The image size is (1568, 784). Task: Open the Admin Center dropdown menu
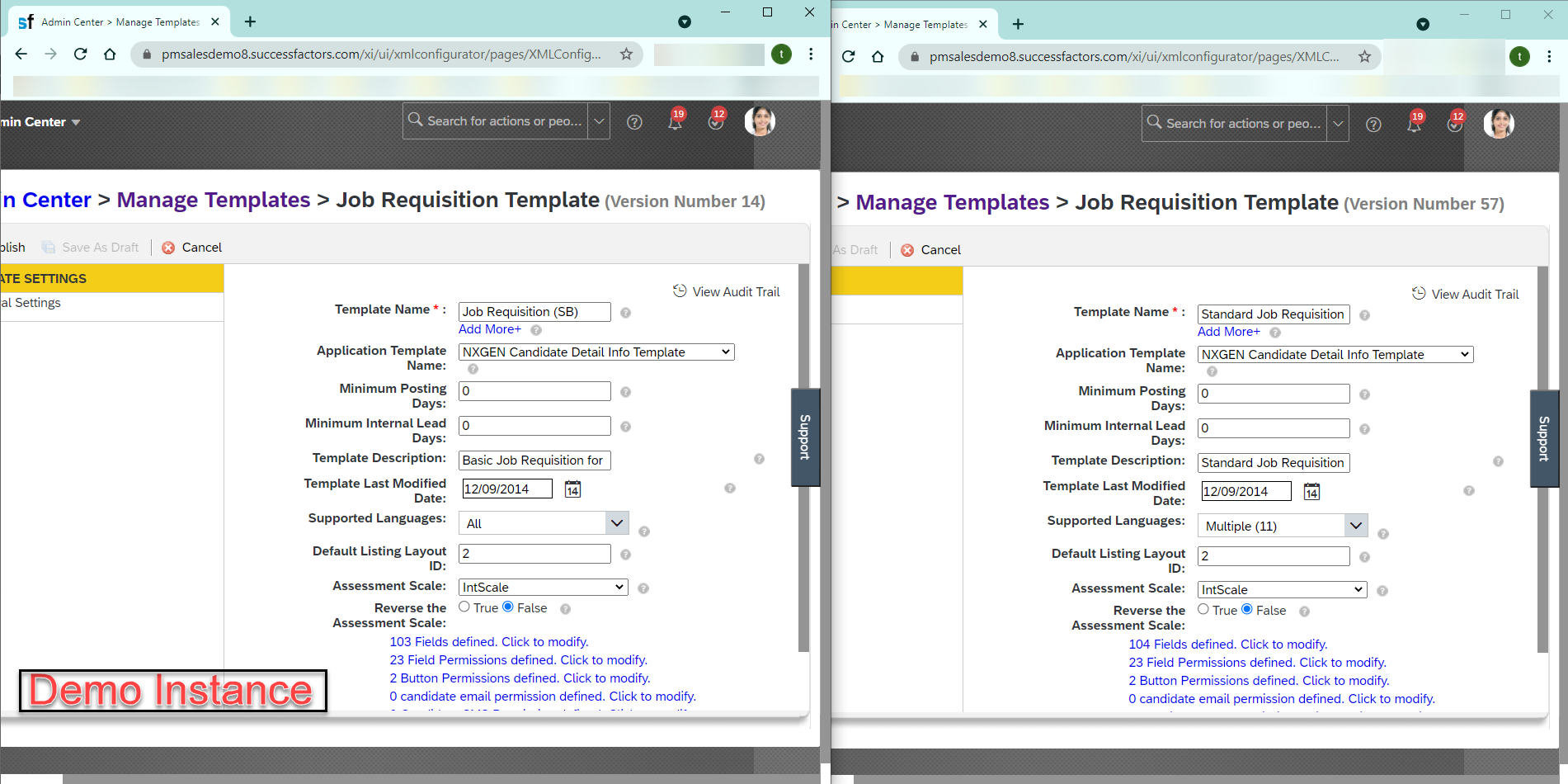pos(40,122)
